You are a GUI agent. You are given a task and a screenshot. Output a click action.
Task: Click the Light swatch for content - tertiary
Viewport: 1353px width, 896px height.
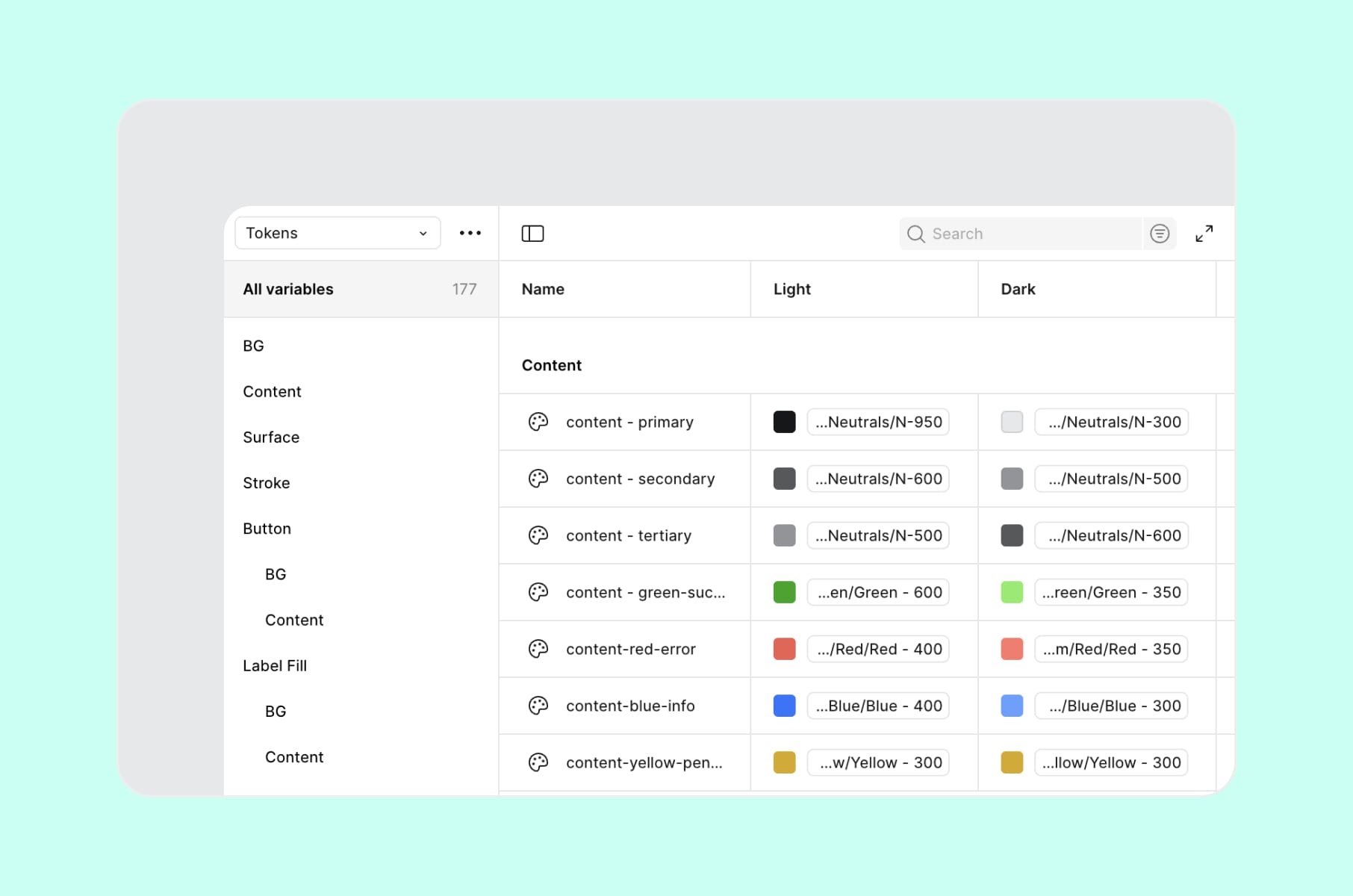tap(784, 535)
